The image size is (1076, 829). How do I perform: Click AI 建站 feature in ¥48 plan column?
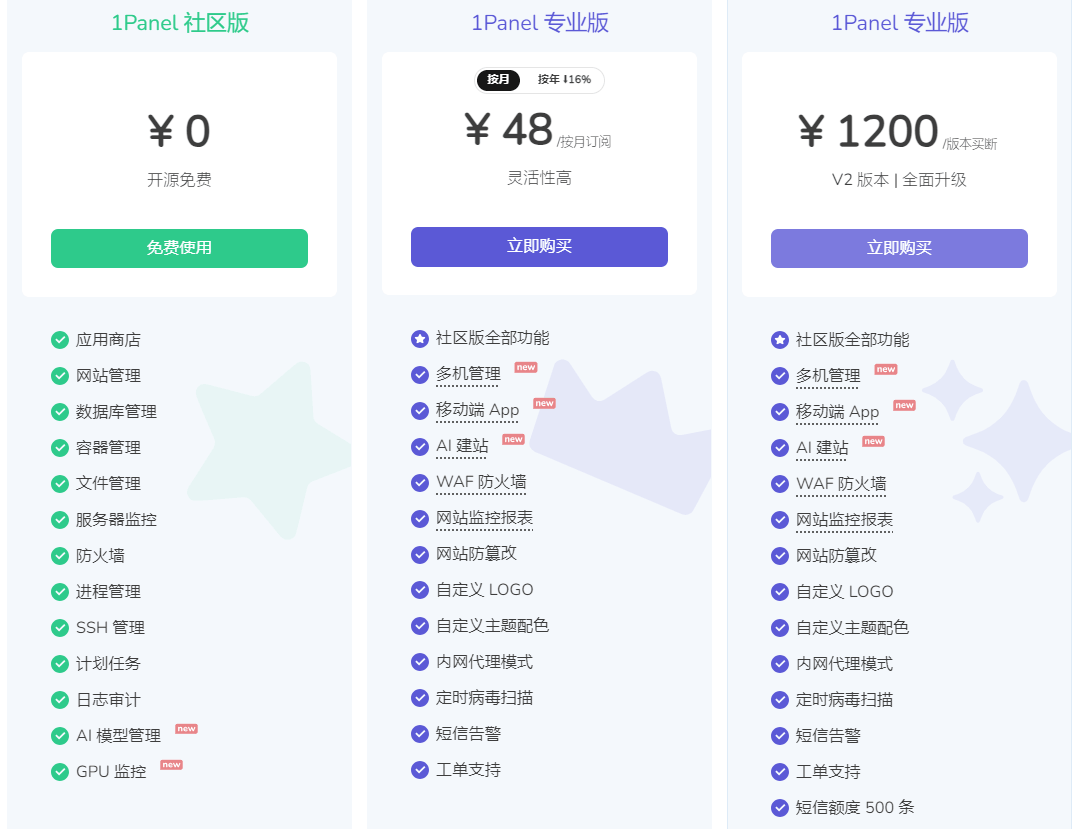point(462,446)
